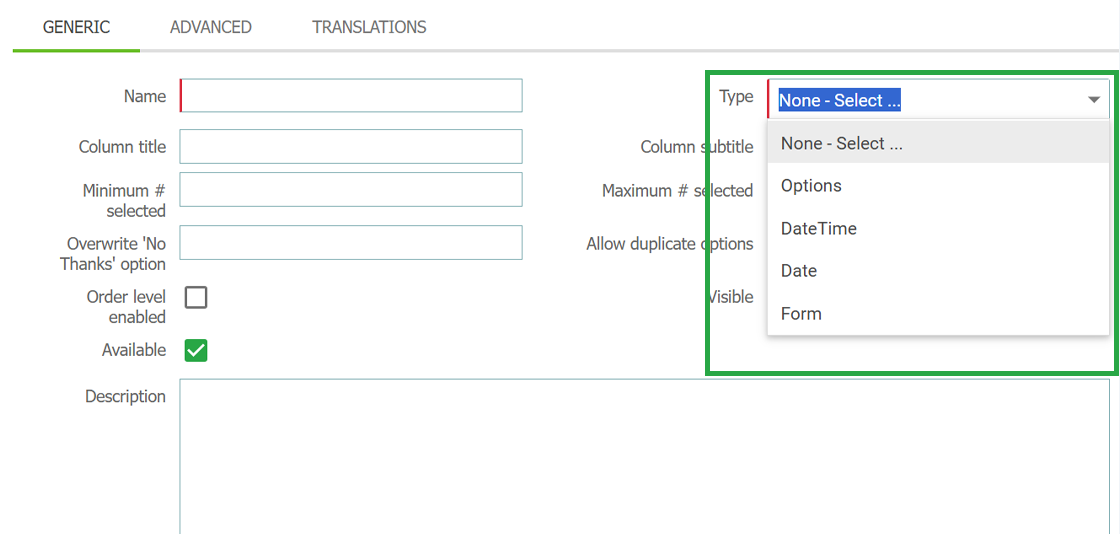
Task: Focus the Name input field
Action: (351, 96)
